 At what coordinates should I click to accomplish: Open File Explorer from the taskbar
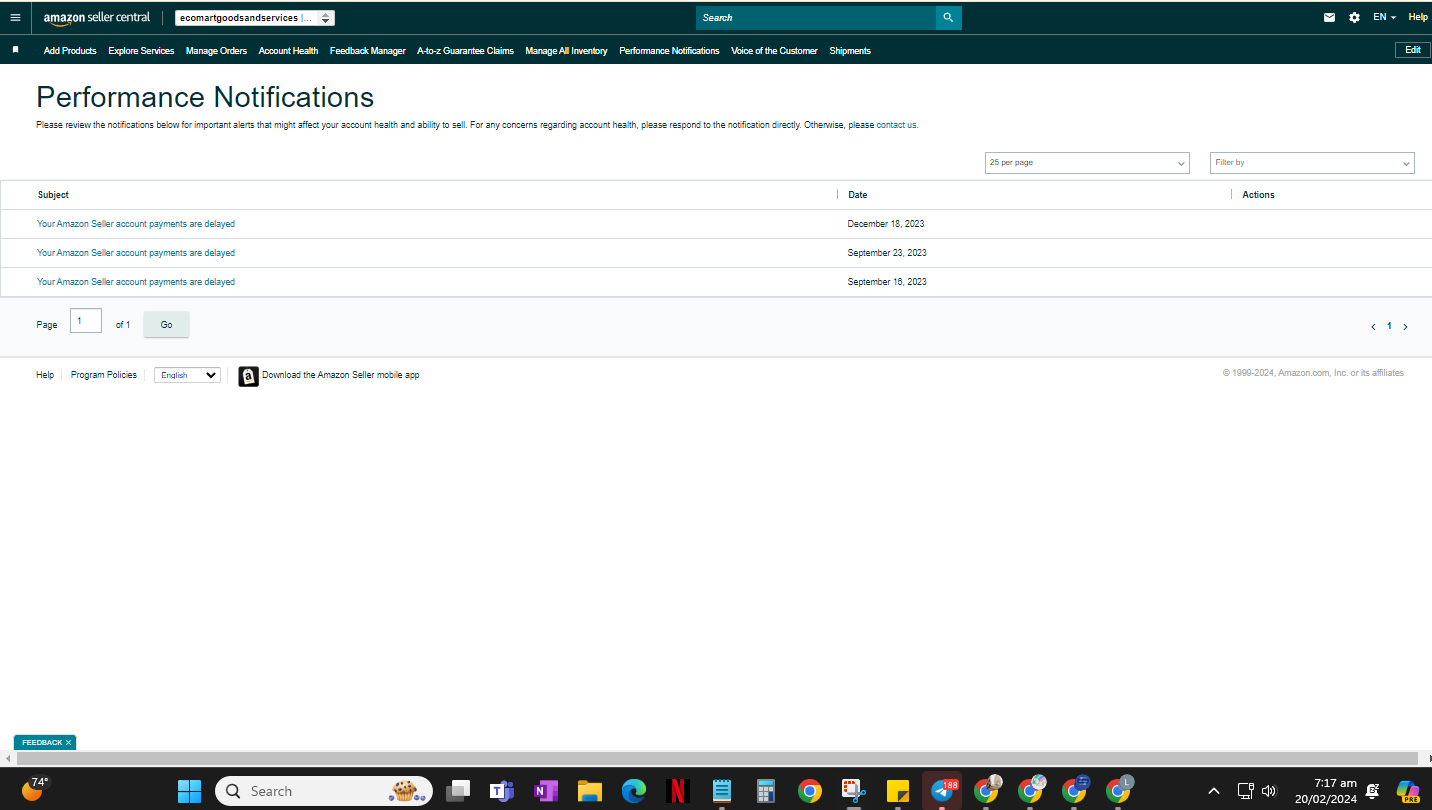(x=590, y=791)
